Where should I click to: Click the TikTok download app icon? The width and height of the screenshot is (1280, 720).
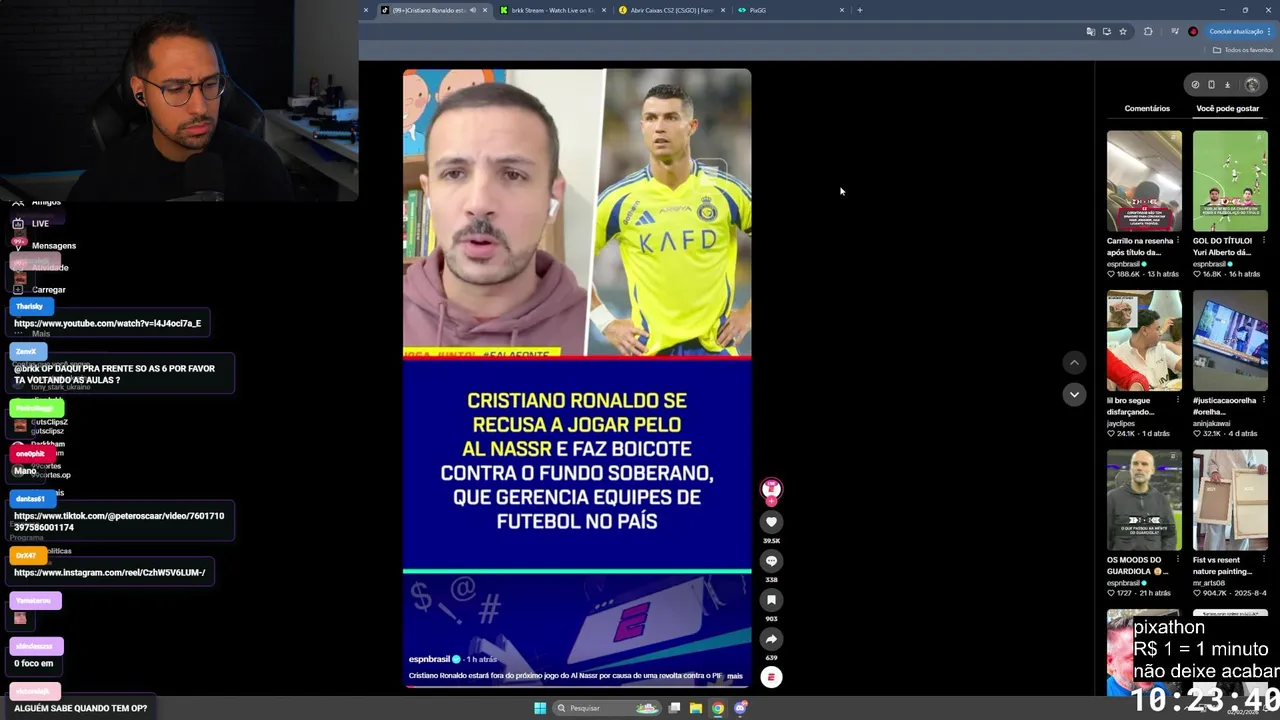click(x=1228, y=85)
